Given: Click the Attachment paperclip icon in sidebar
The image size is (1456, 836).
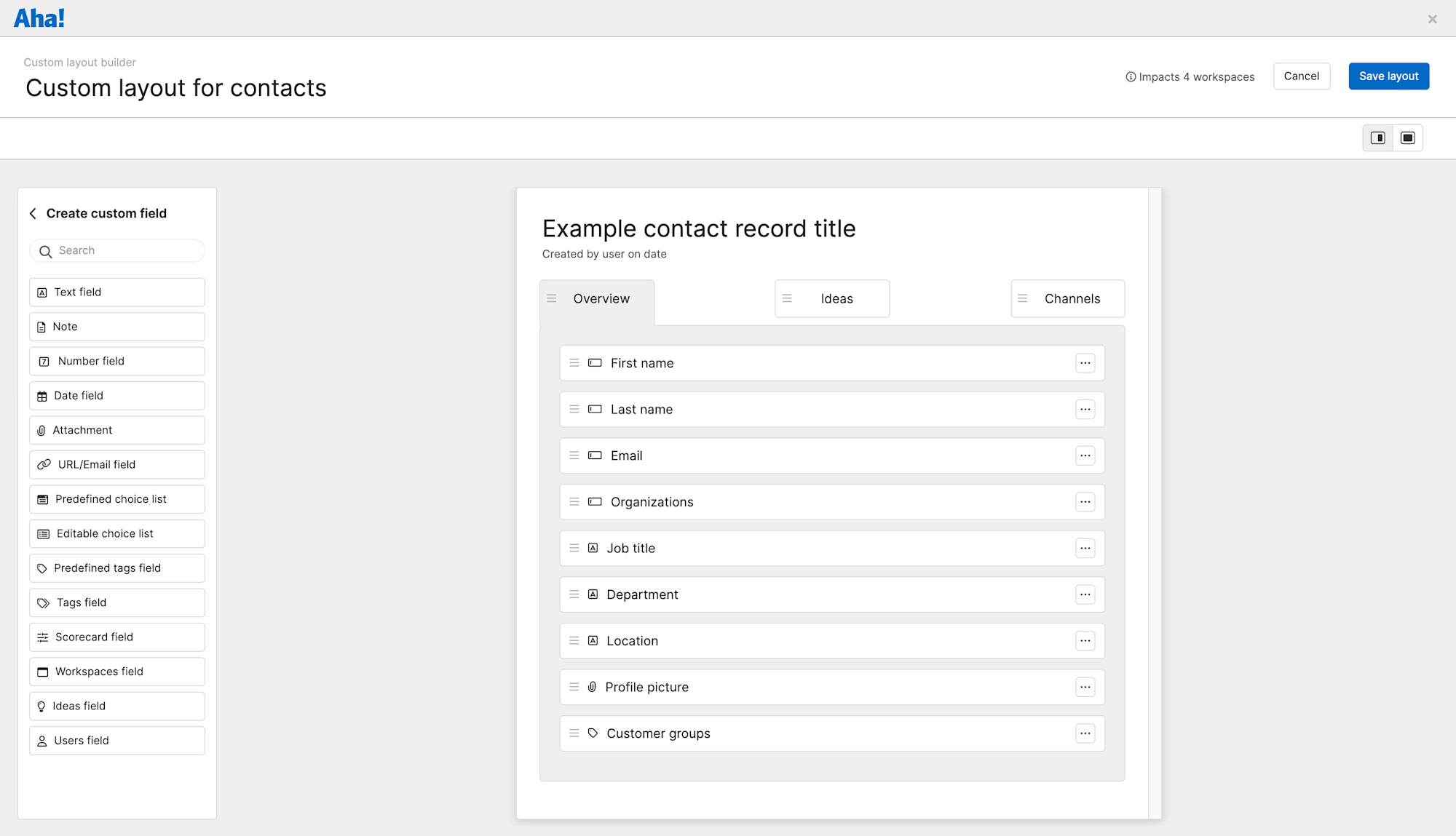Looking at the screenshot, I should pyautogui.click(x=41, y=431).
